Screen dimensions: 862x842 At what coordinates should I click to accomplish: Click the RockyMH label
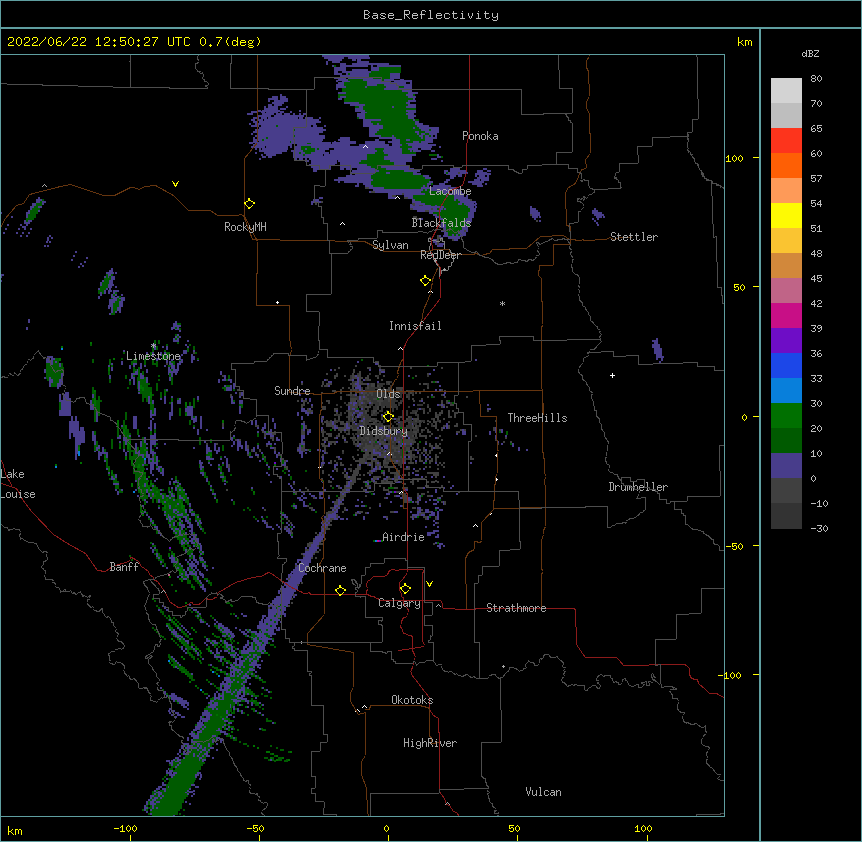pos(245,227)
